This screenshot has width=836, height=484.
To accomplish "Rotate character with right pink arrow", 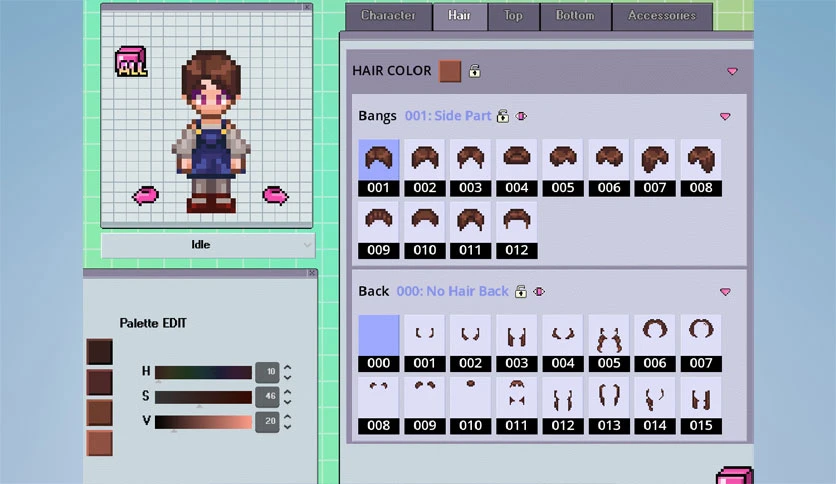I will coord(275,196).
